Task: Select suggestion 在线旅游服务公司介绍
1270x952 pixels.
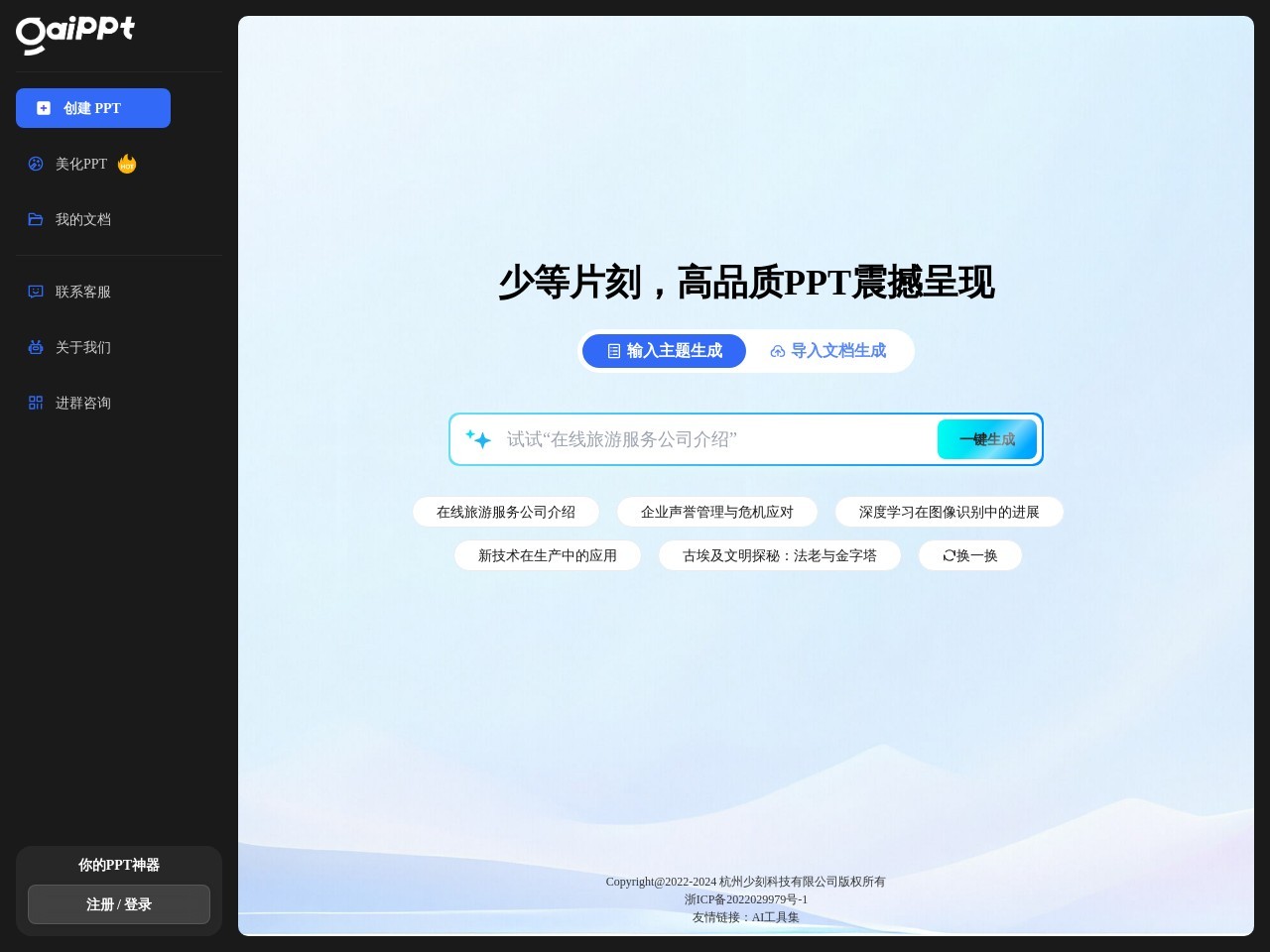Action: (506, 512)
